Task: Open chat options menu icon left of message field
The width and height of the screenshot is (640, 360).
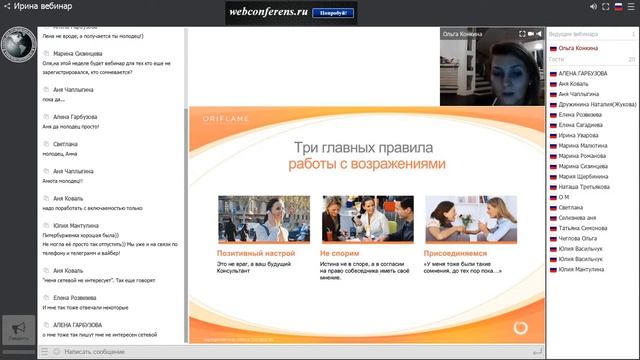Action: click(x=44, y=351)
